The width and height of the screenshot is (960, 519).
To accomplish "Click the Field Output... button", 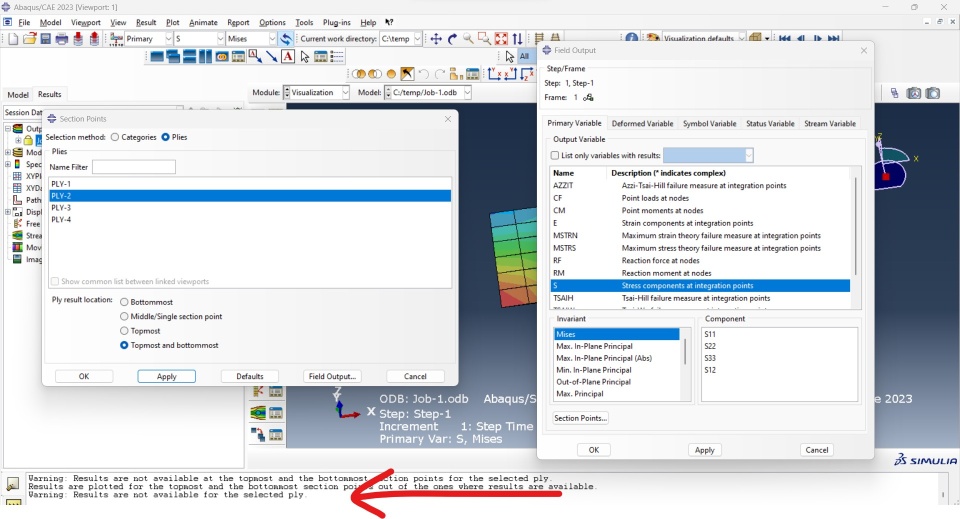I will tap(332, 376).
